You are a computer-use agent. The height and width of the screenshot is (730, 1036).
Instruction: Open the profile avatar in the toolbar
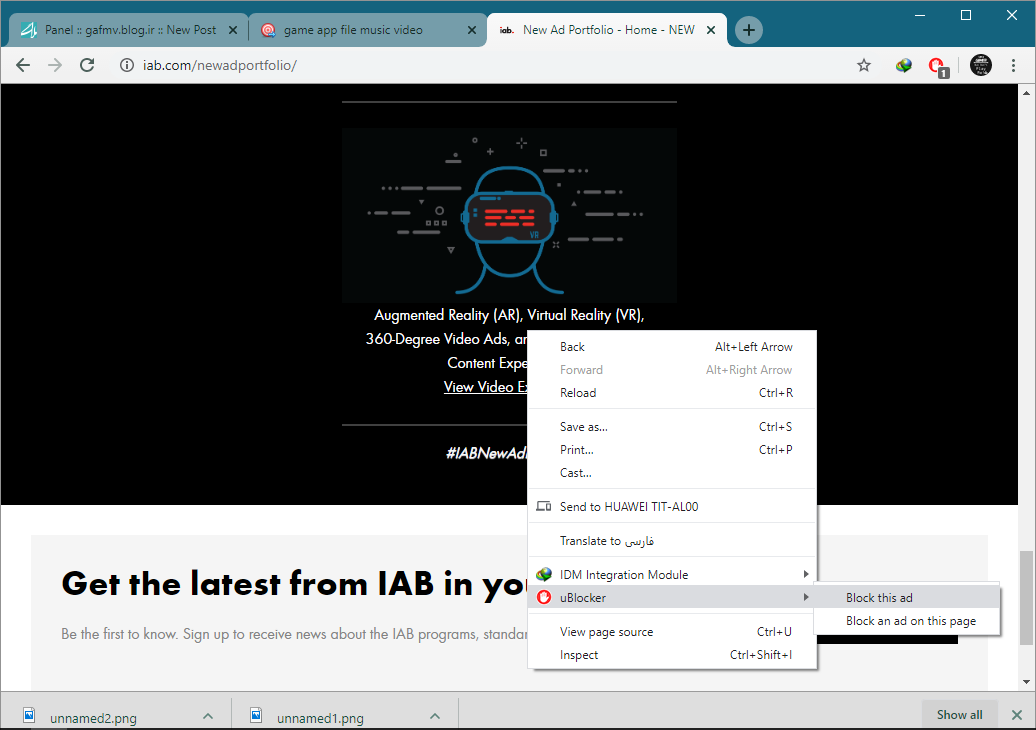tap(980, 65)
